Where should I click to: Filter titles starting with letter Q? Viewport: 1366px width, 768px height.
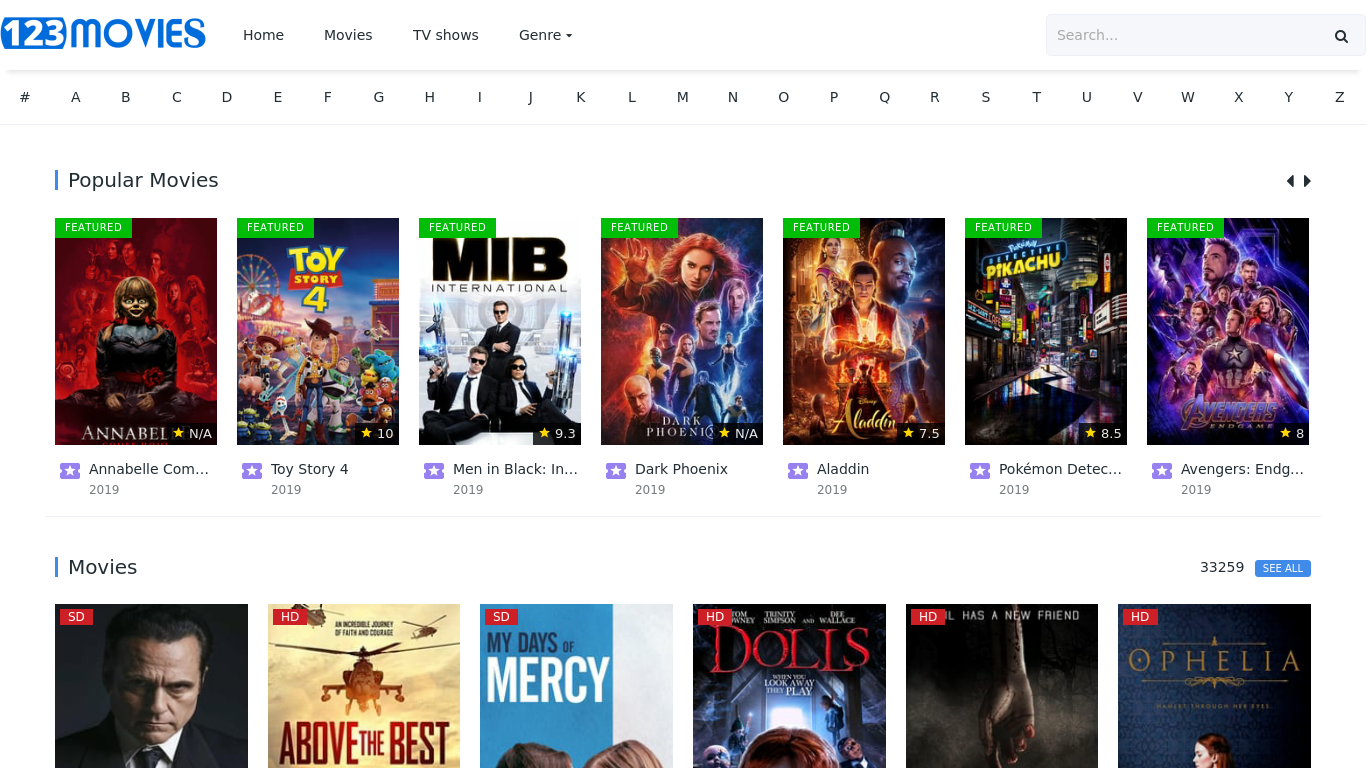[x=884, y=97]
